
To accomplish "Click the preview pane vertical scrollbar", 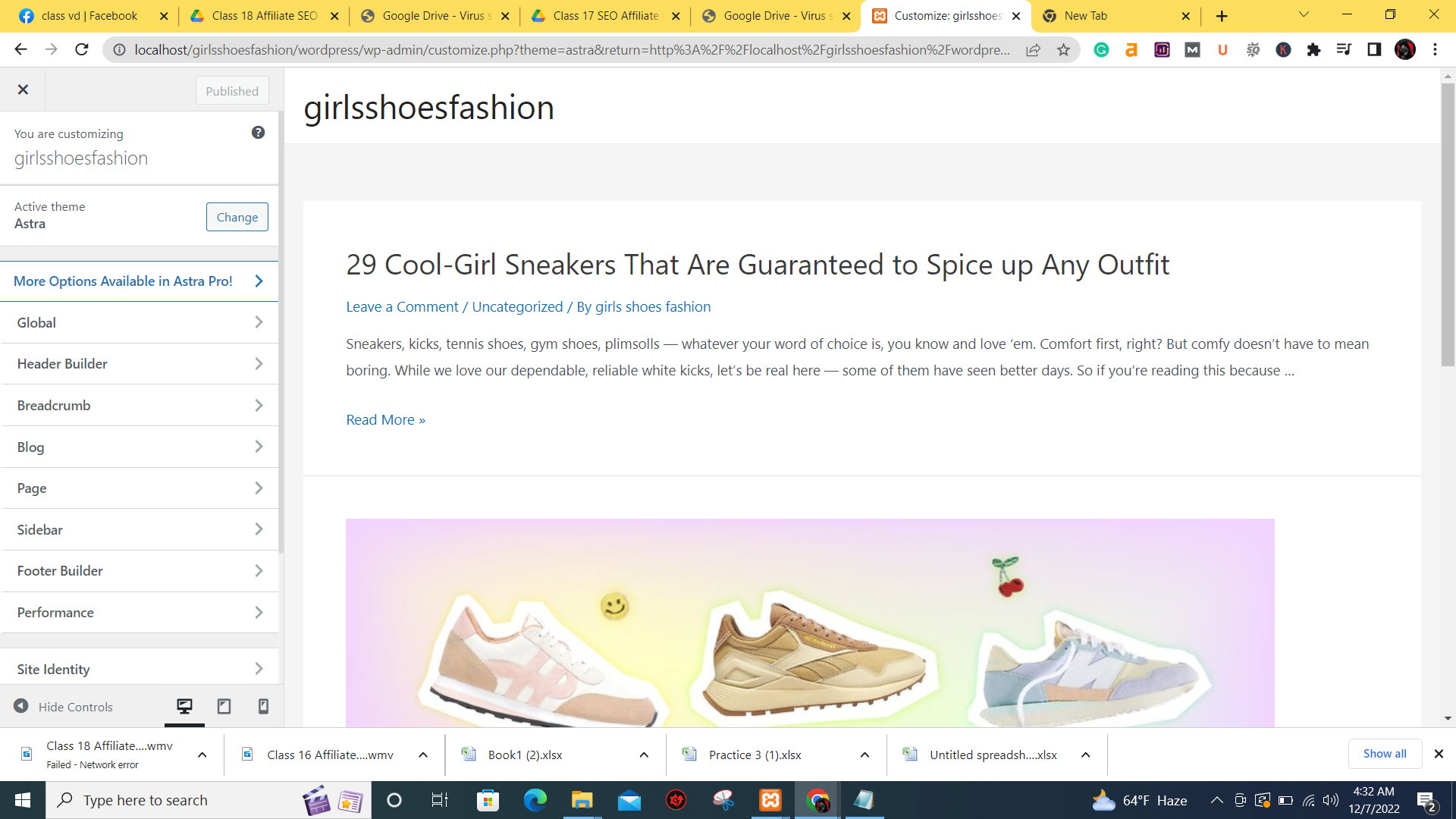I will (1448, 226).
